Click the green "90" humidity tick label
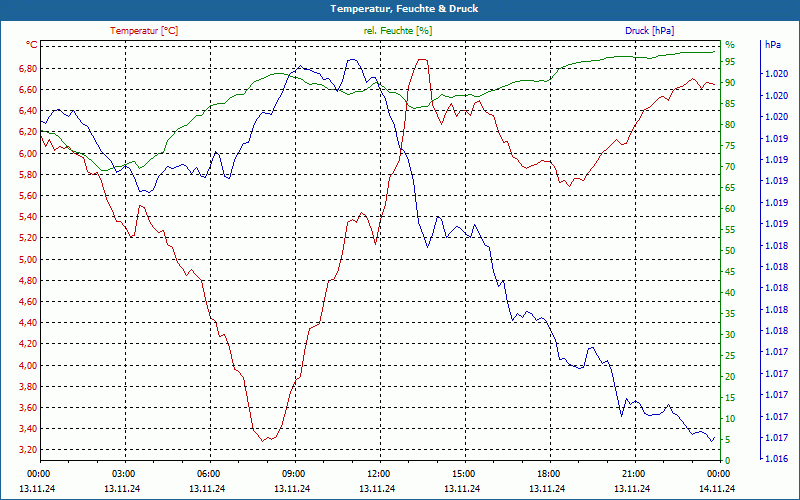This screenshot has height=500, width=800. (730, 83)
